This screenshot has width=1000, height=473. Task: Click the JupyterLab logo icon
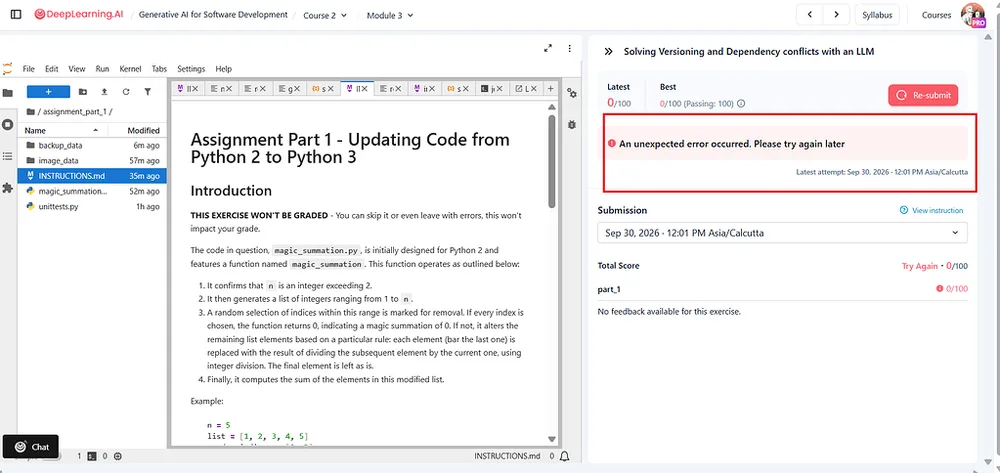point(8,69)
